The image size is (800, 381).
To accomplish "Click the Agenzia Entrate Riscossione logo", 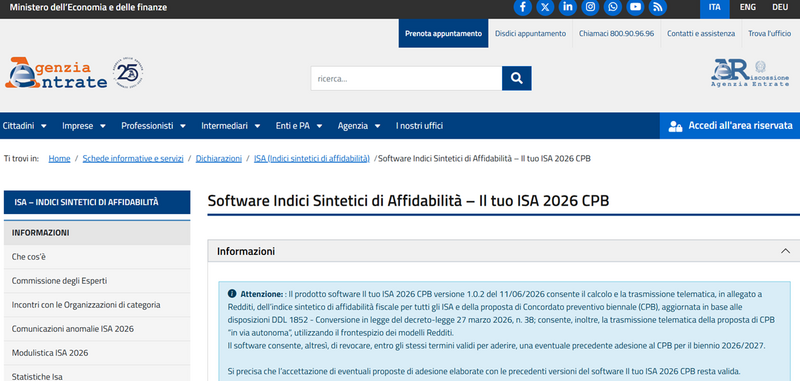I will coord(749,73).
